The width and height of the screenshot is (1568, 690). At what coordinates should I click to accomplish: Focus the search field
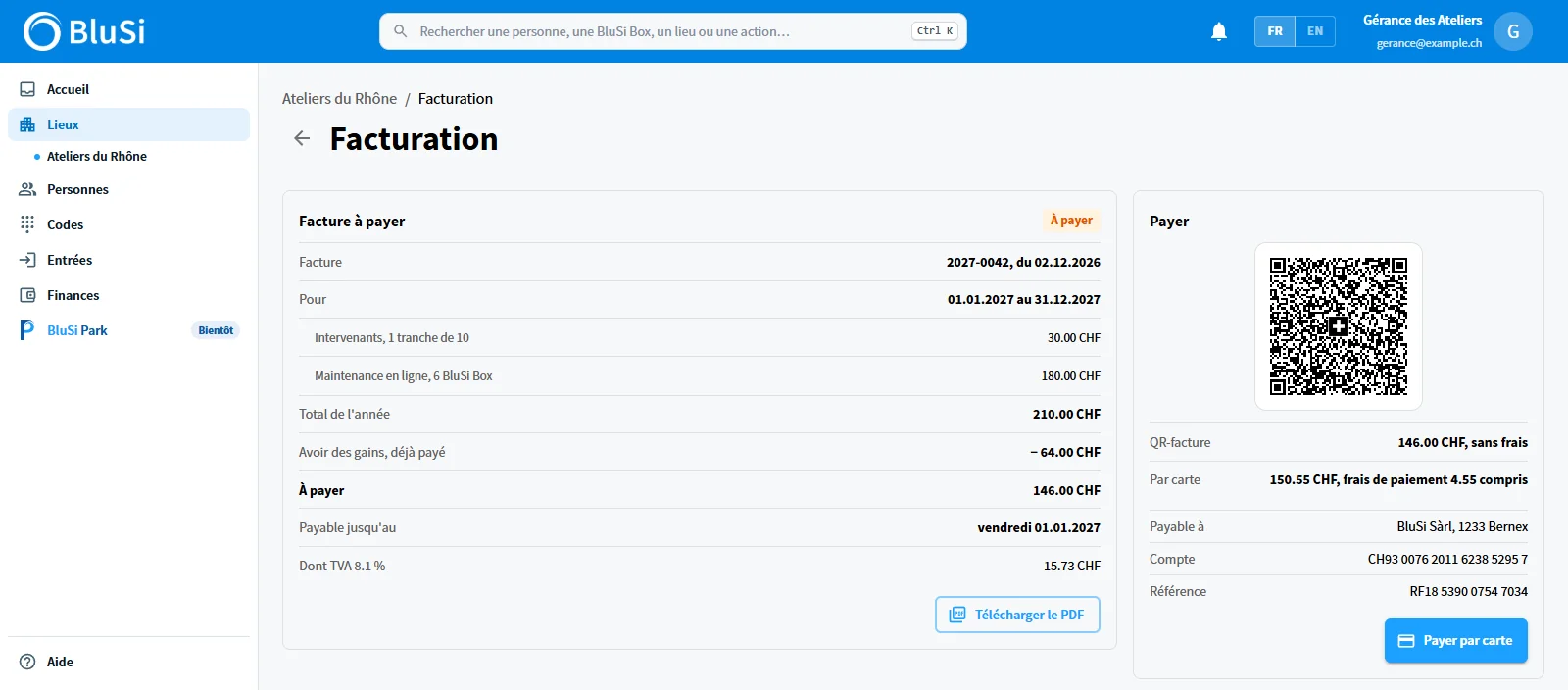pyautogui.click(x=673, y=31)
